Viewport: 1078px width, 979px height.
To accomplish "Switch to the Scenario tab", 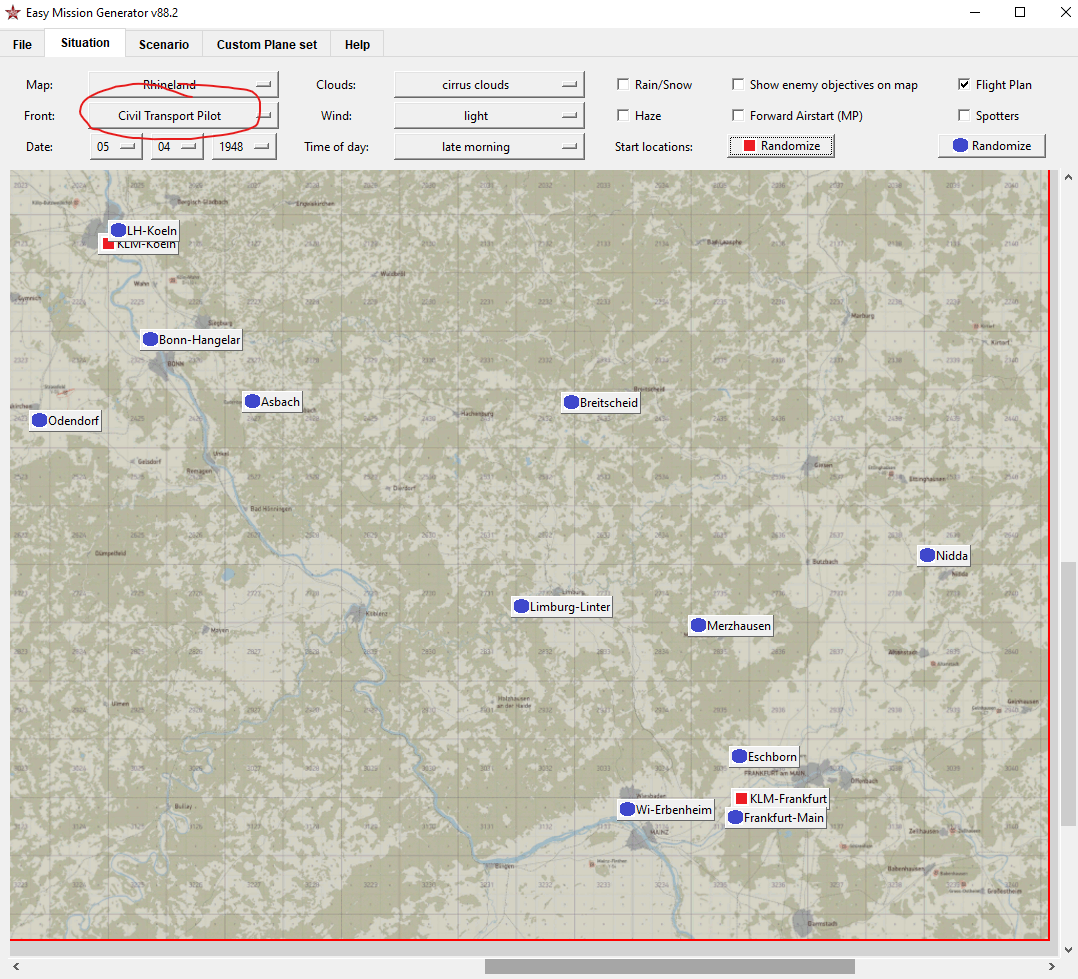I will [164, 45].
